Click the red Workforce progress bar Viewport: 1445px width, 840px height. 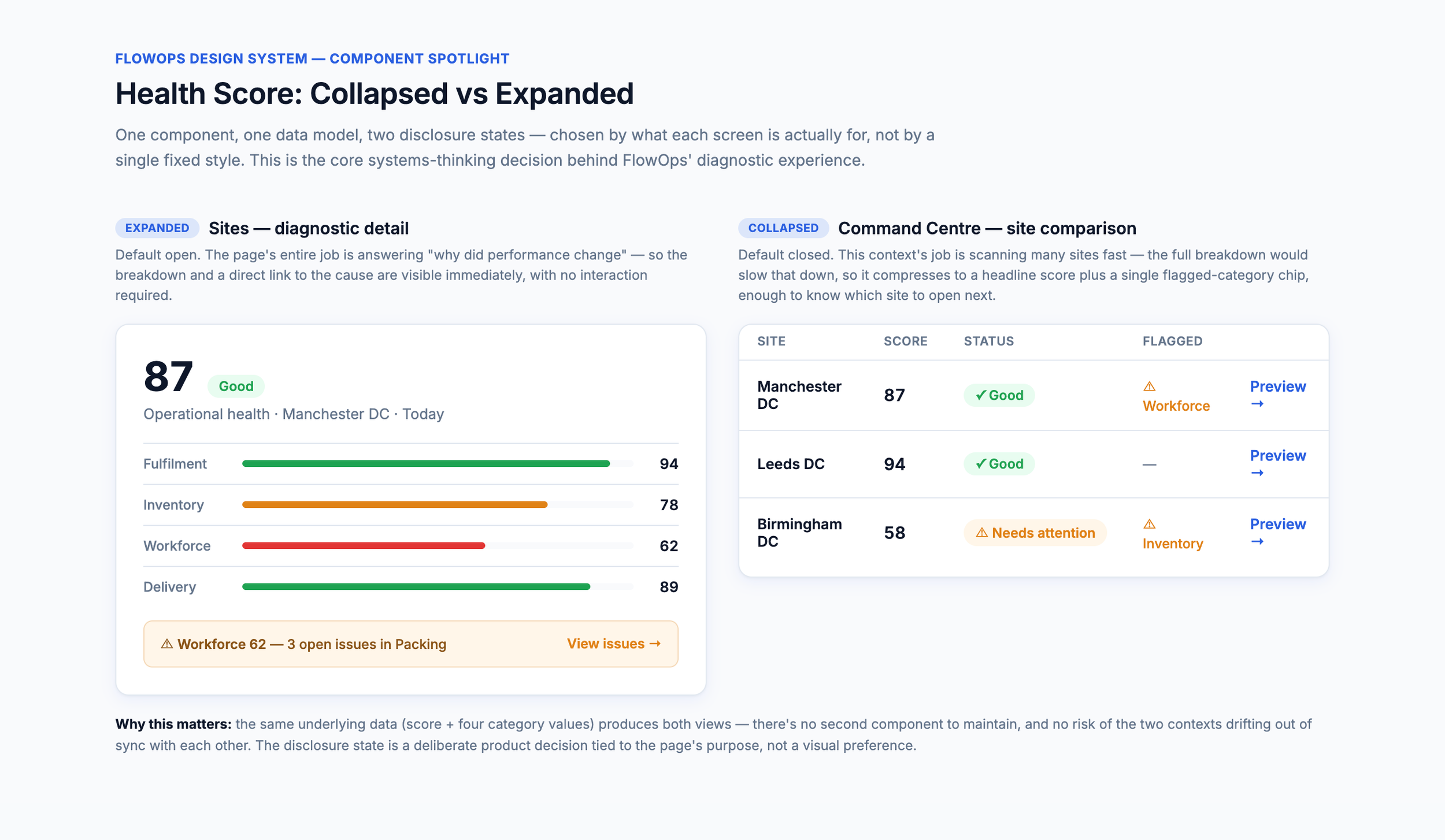364,546
